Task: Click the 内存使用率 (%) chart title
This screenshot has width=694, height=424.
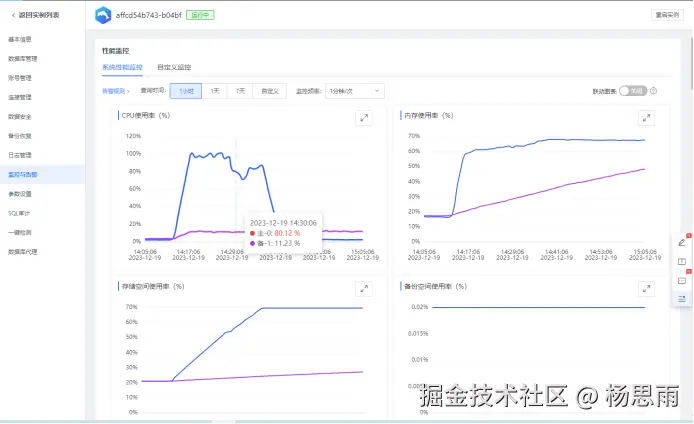Action: [428, 116]
